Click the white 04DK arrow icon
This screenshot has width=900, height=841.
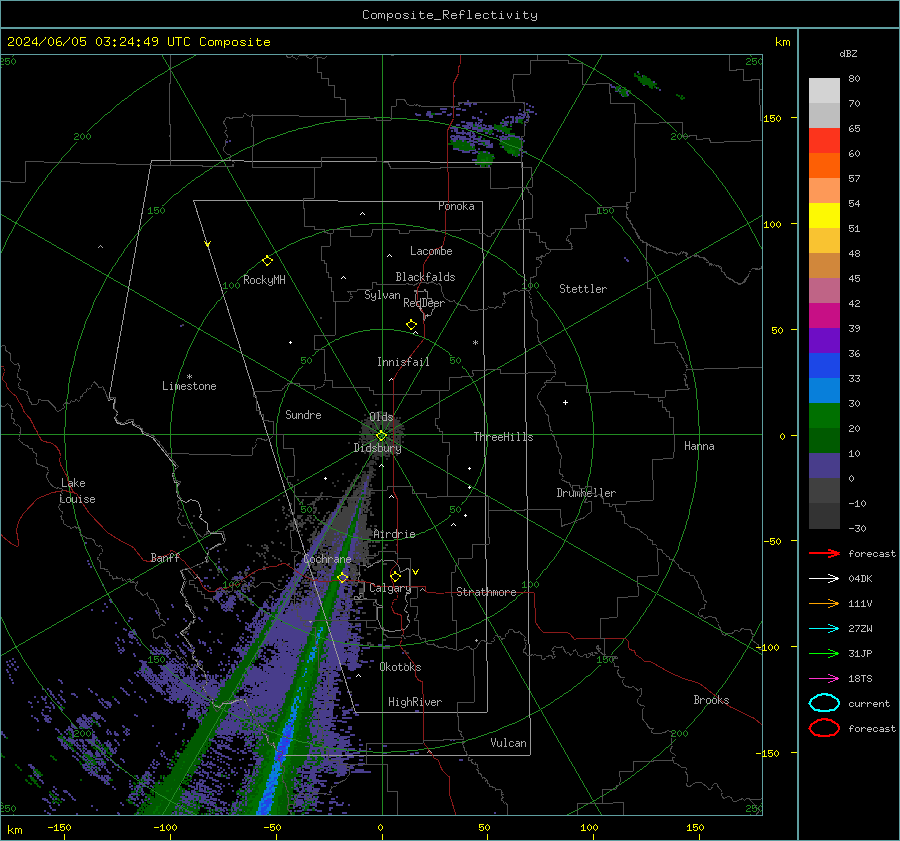824,579
